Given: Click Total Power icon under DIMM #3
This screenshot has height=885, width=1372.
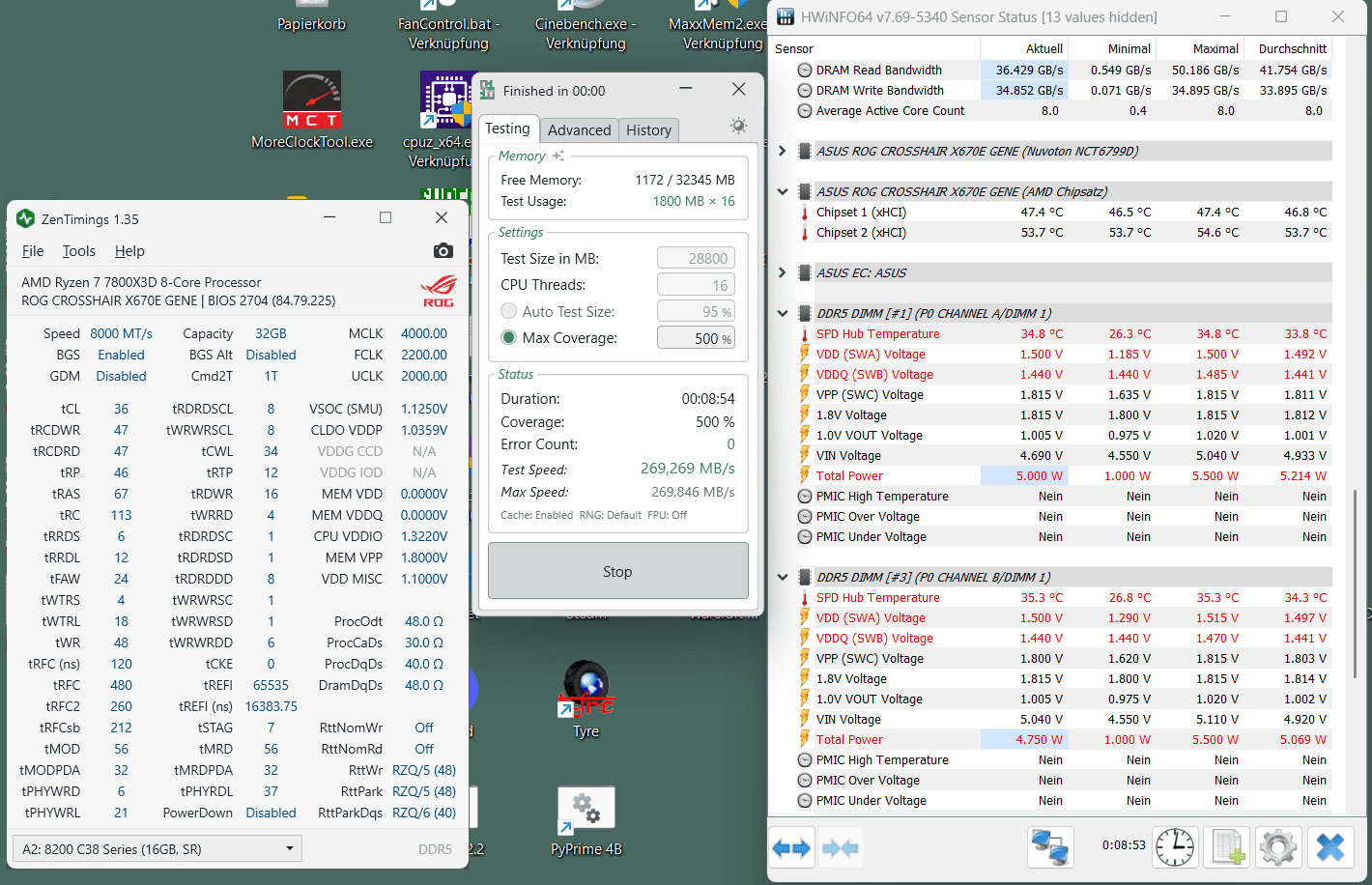Looking at the screenshot, I should pyautogui.click(x=804, y=739).
